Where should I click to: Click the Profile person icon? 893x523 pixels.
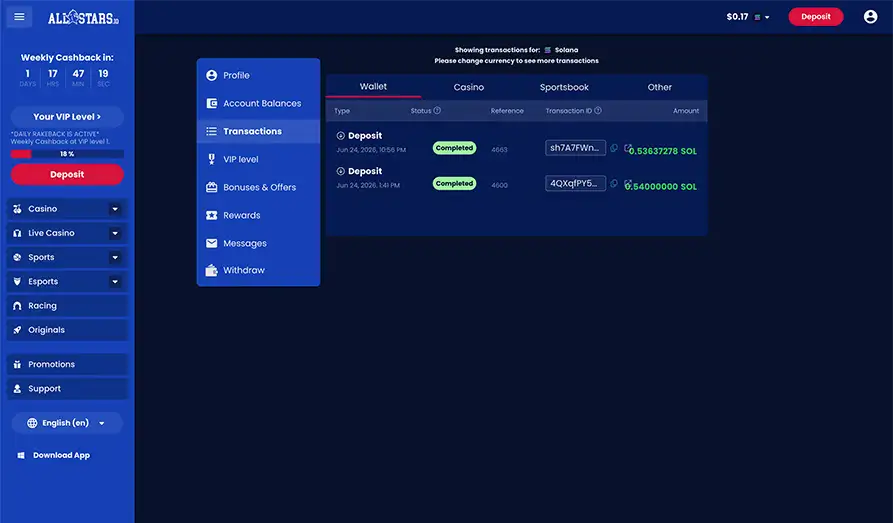pyautogui.click(x=211, y=75)
